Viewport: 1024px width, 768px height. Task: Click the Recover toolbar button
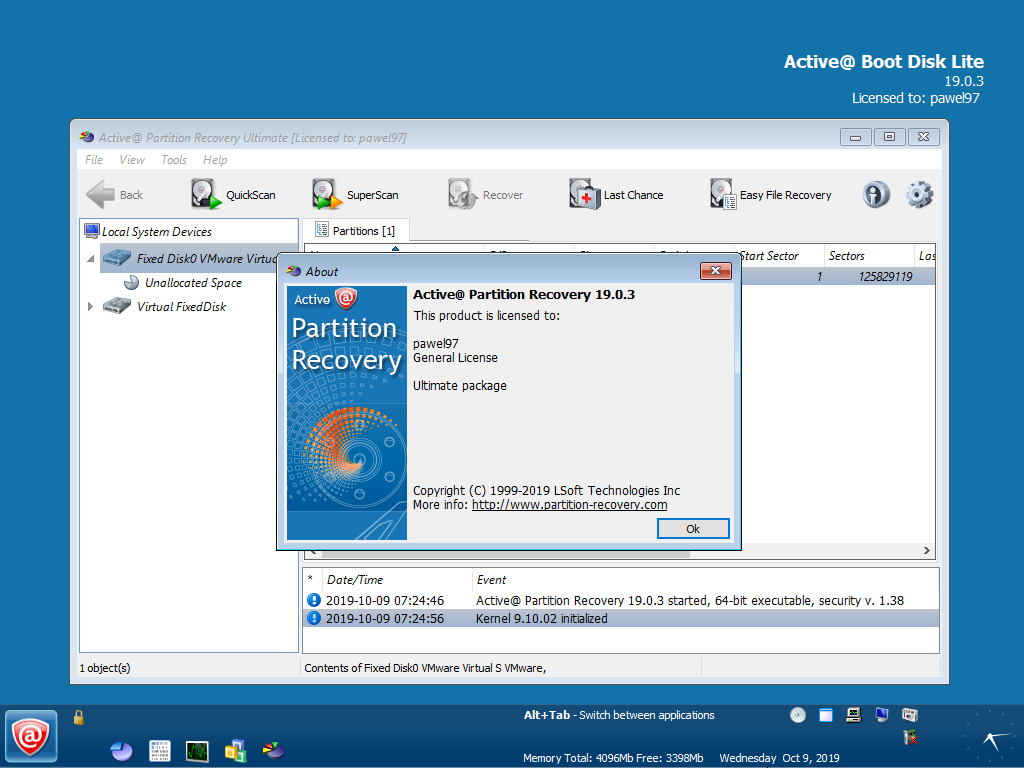(485, 195)
